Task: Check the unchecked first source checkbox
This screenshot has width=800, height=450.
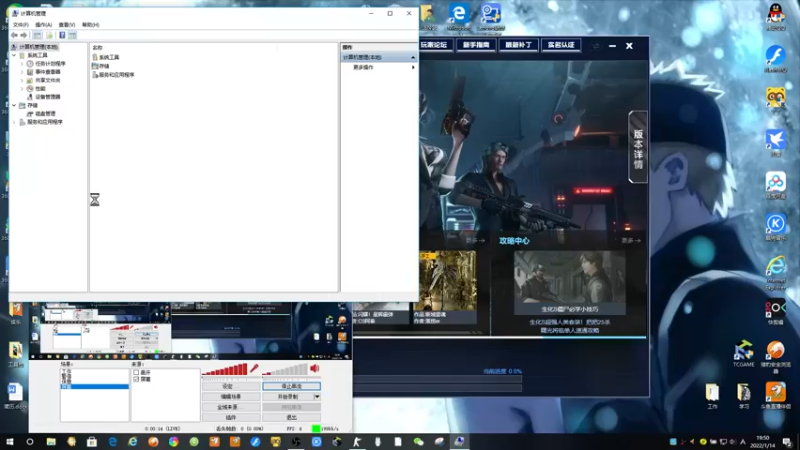Action: (136, 372)
